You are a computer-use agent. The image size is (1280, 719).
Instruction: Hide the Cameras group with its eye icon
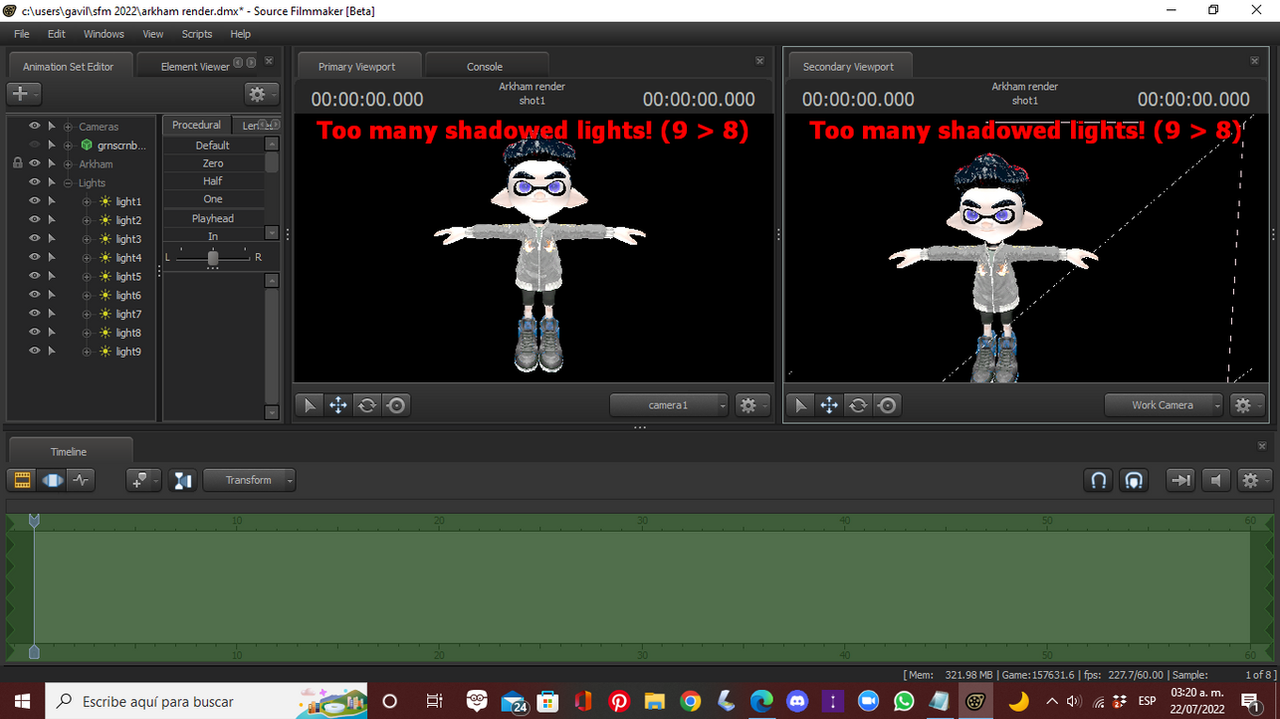point(35,126)
